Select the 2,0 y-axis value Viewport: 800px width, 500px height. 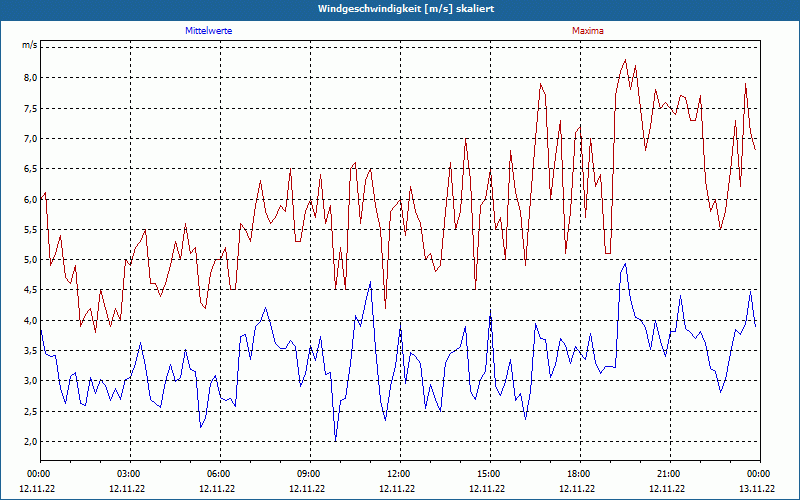[30, 441]
